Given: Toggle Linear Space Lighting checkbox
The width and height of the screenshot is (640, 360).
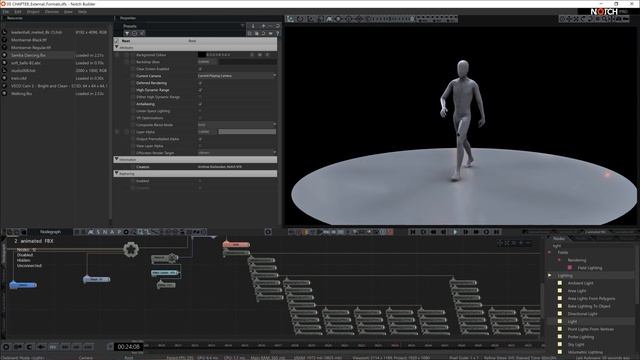Looking at the screenshot, I should (x=200, y=111).
